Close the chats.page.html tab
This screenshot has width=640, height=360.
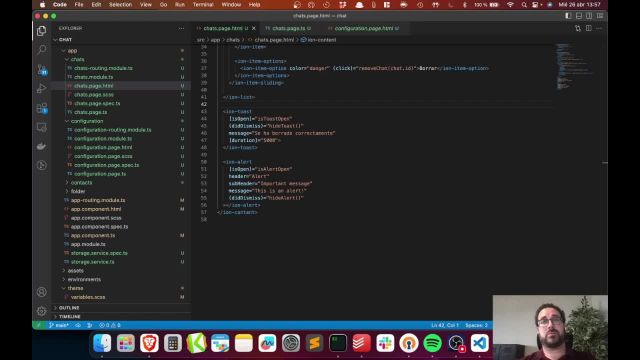(x=254, y=28)
